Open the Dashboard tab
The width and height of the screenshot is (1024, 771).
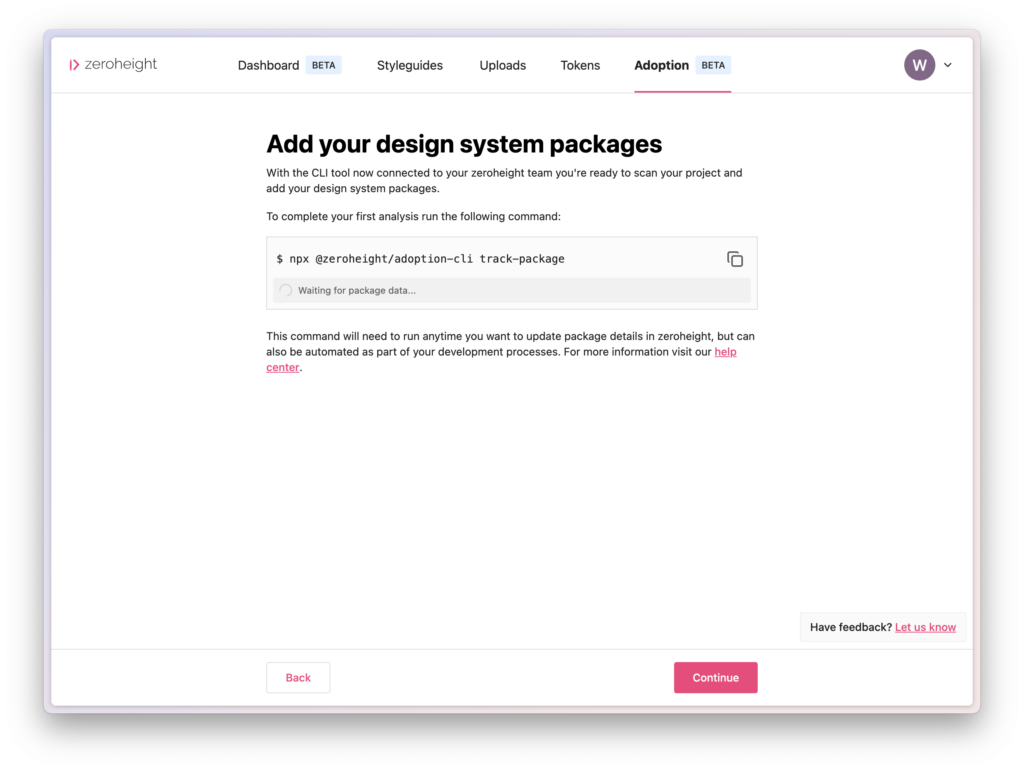click(x=268, y=65)
